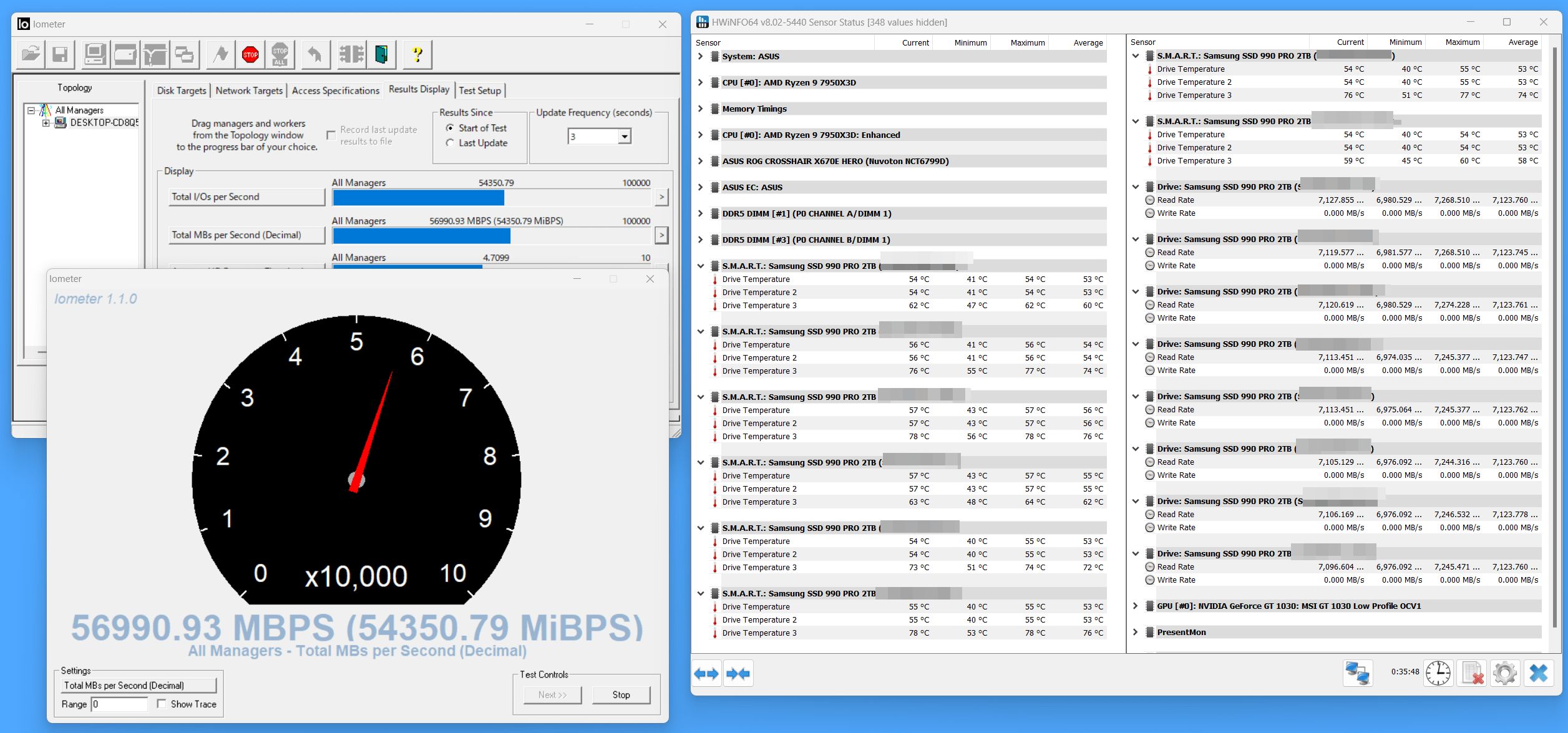Select the Results Display tab
Screen dimensions: 1568x733
[x=419, y=89]
